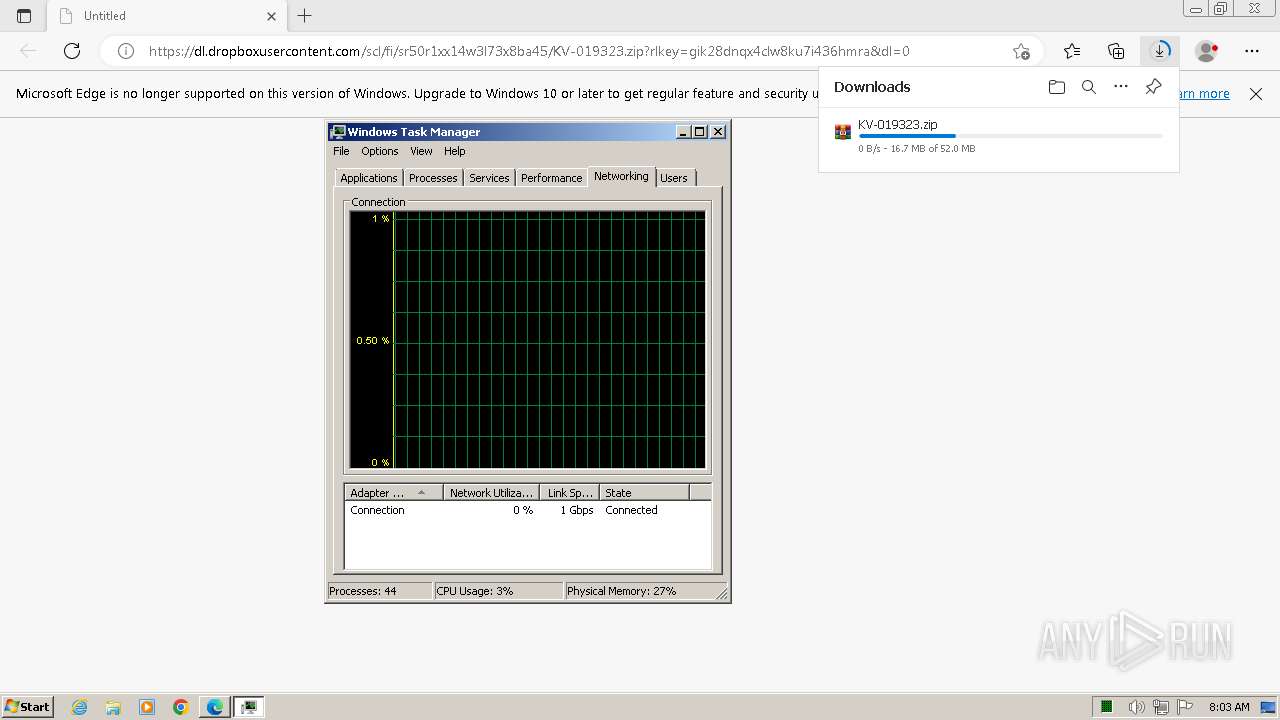Open the Edge profile avatar

point(1207,51)
